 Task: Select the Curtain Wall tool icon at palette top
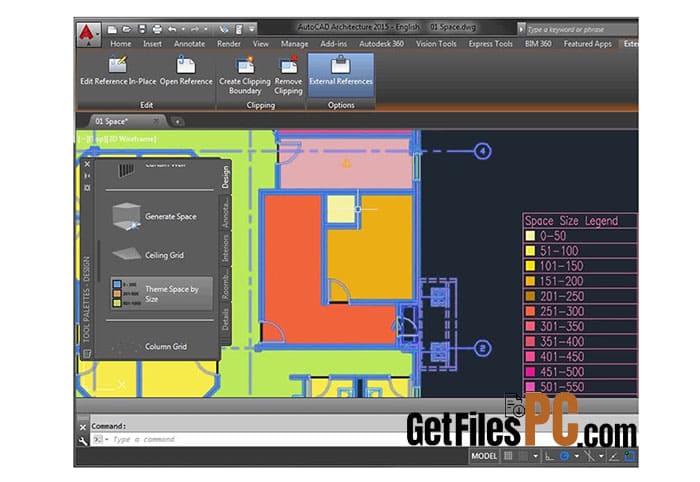pos(126,169)
